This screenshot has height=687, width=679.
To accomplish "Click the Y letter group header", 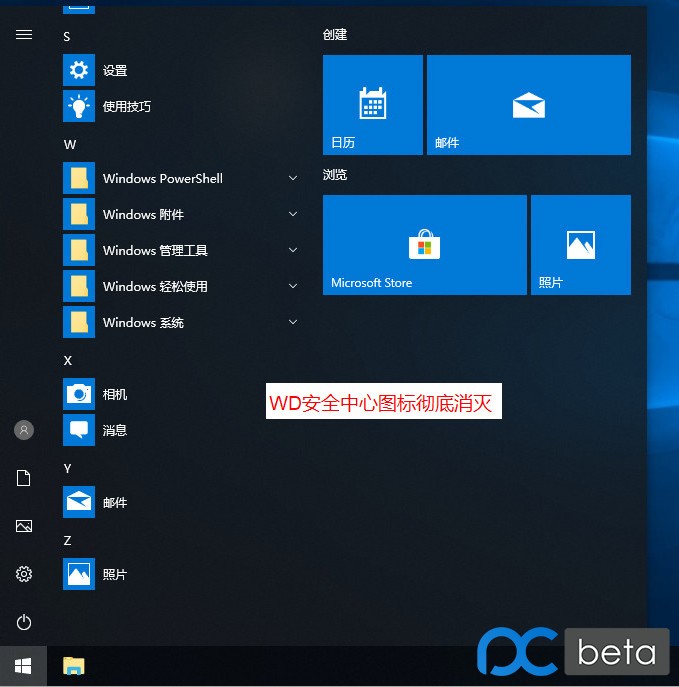I will 67,469.
